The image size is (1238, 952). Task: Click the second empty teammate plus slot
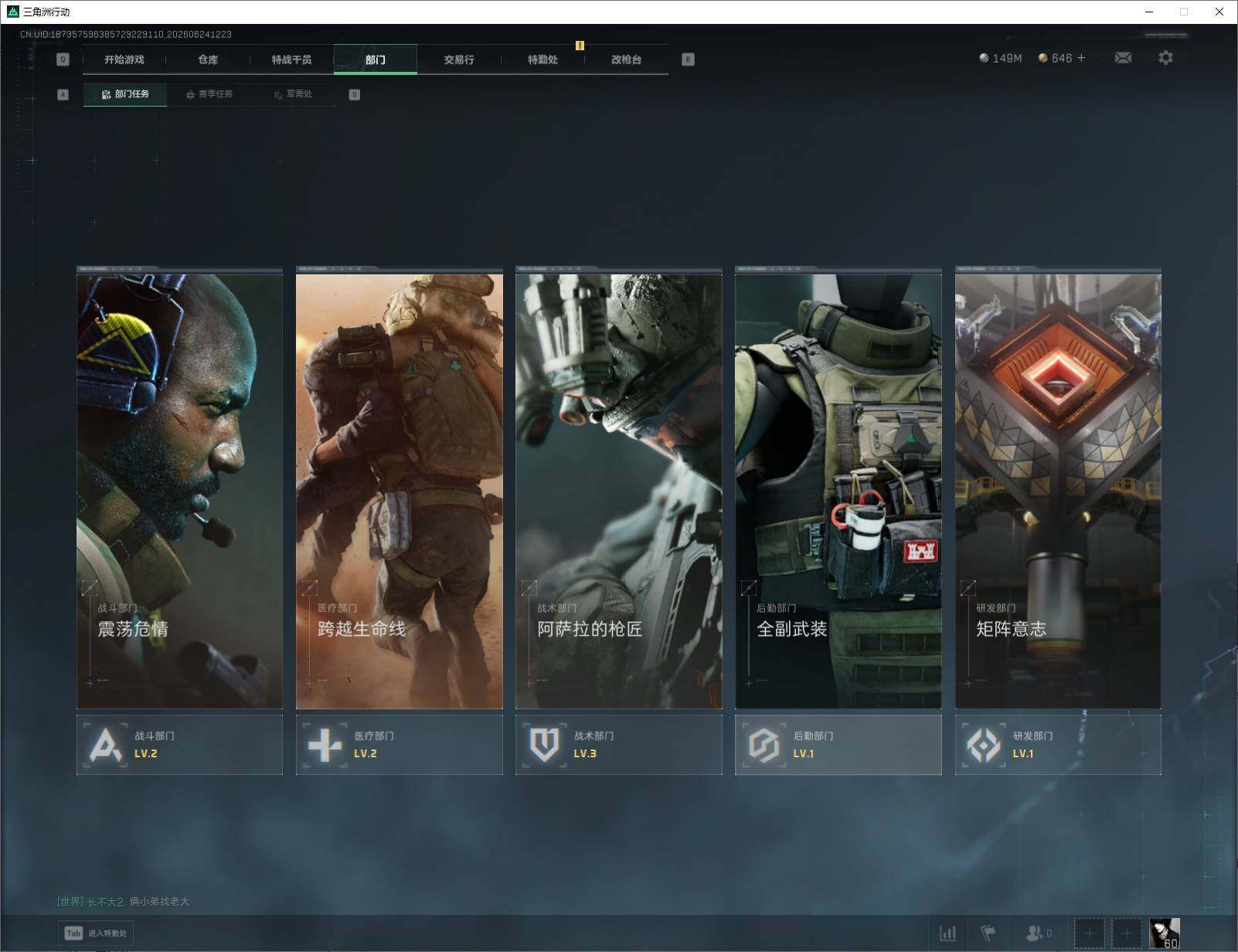tap(1127, 933)
